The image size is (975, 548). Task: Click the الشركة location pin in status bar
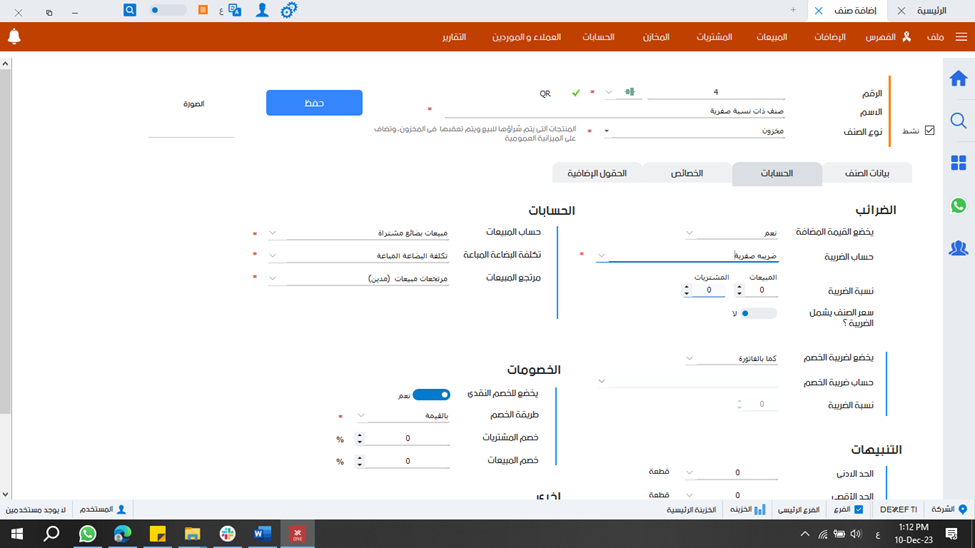pyautogui.click(x=963, y=509)
